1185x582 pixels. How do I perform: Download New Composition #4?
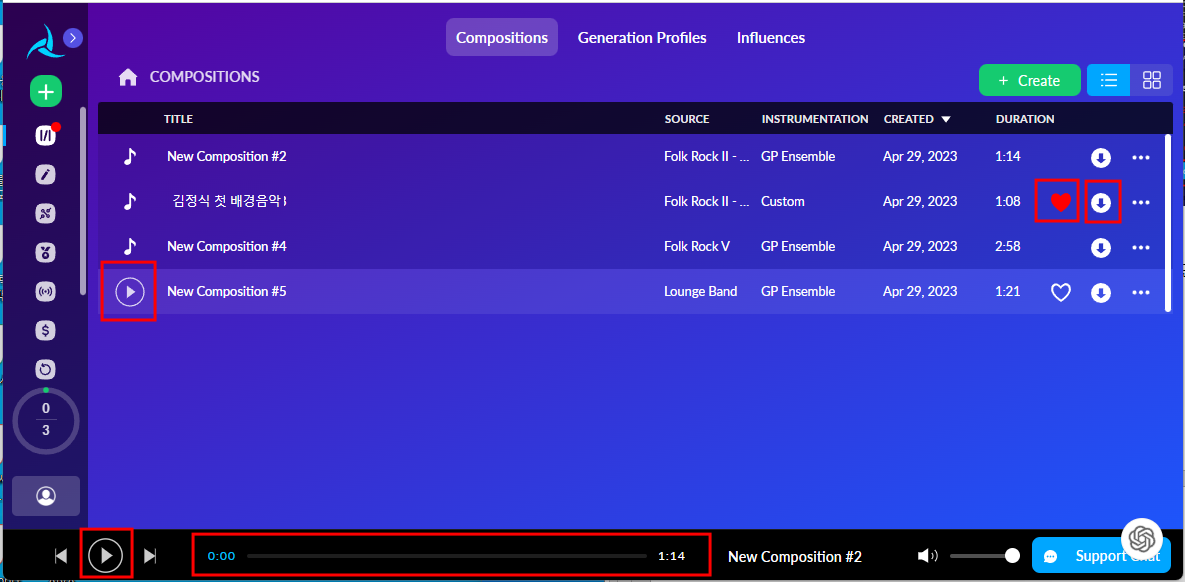[x=1100, y=247]
